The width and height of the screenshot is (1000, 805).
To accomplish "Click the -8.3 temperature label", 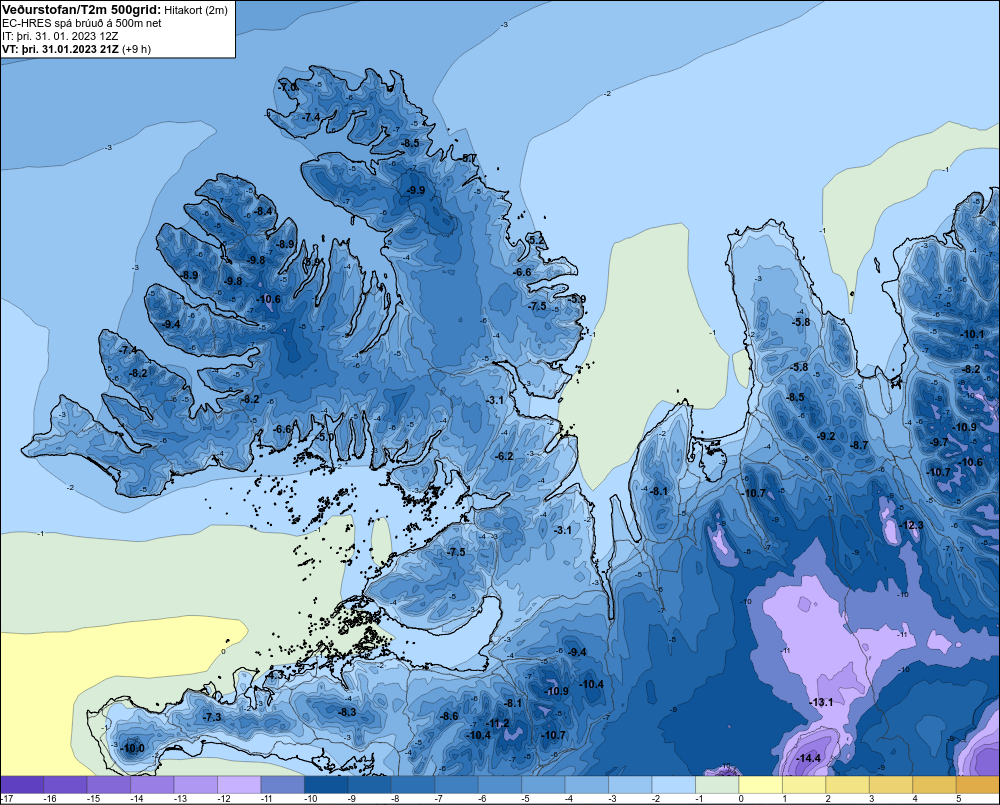I will click(x=348, y=712).
